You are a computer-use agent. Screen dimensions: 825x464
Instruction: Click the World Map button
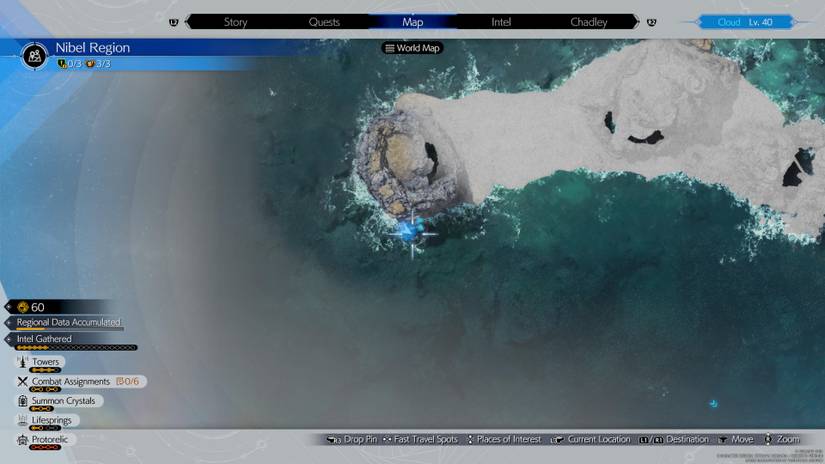coord(412,48)
